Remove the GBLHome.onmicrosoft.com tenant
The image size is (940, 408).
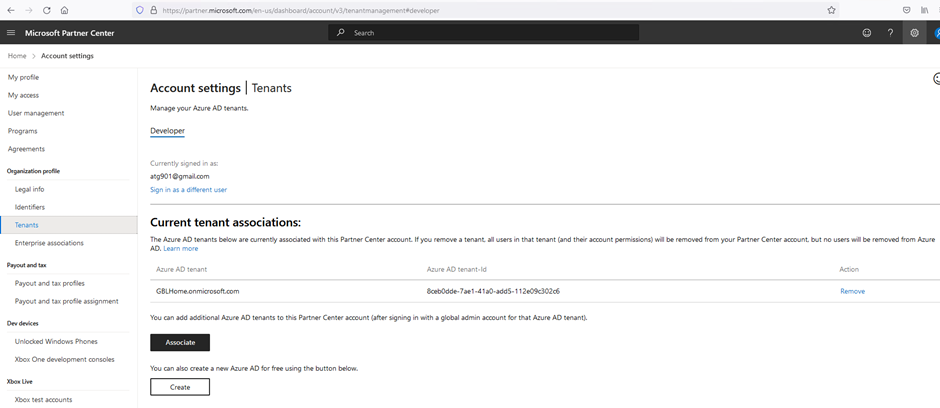852,291
